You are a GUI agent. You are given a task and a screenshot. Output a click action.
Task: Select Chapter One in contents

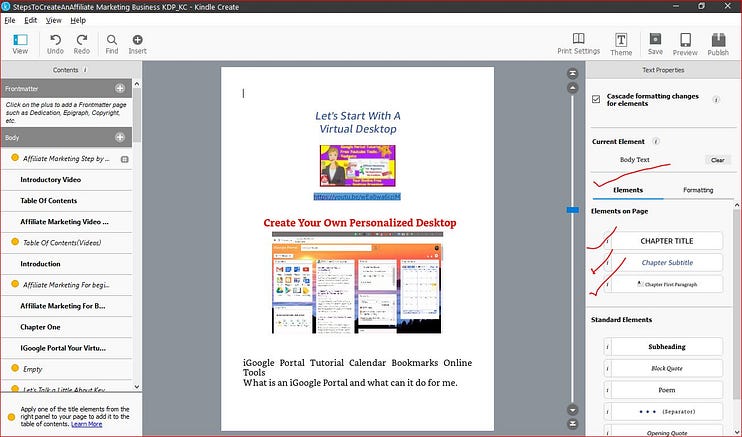[66, 327]
